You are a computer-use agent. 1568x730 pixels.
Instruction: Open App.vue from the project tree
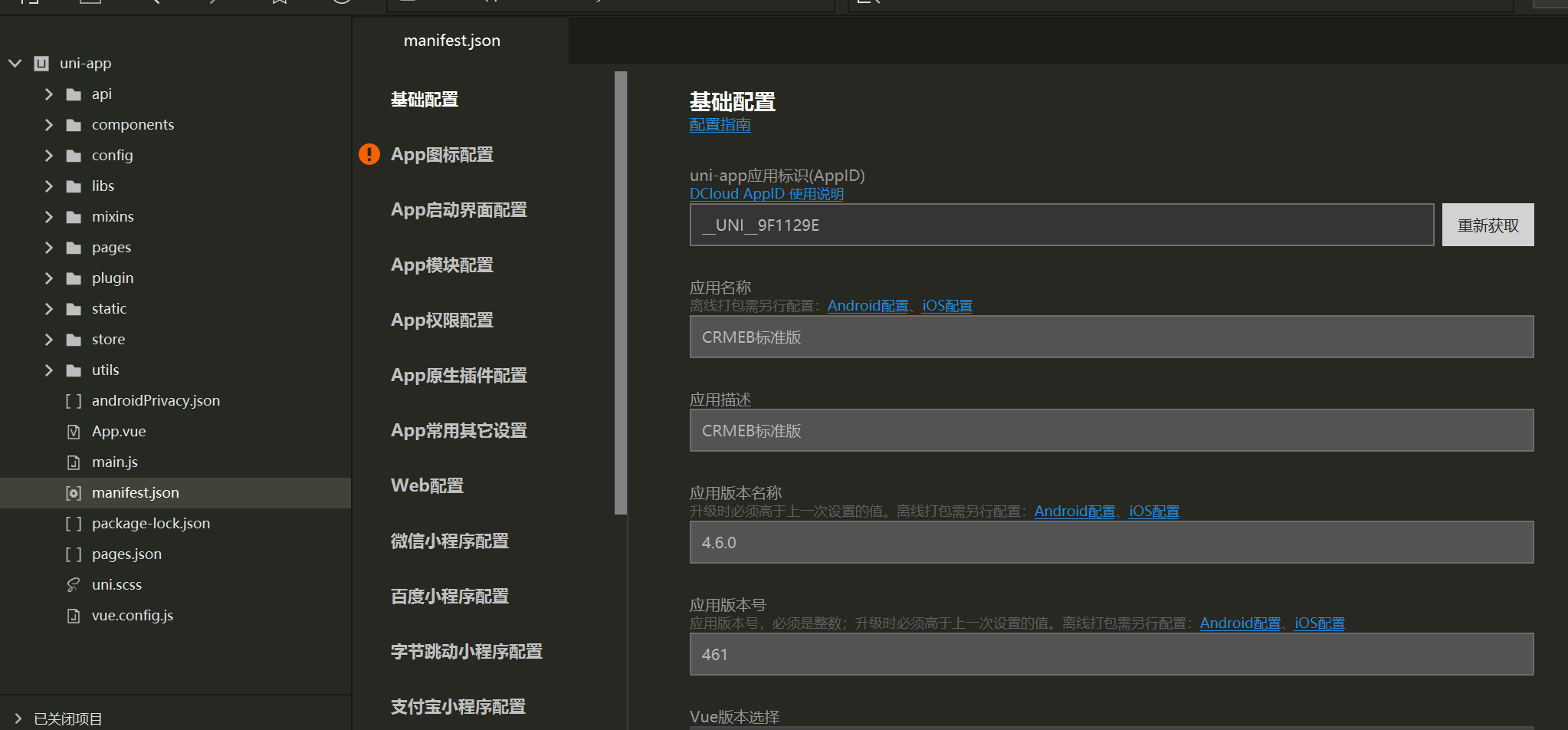[119, 431]
